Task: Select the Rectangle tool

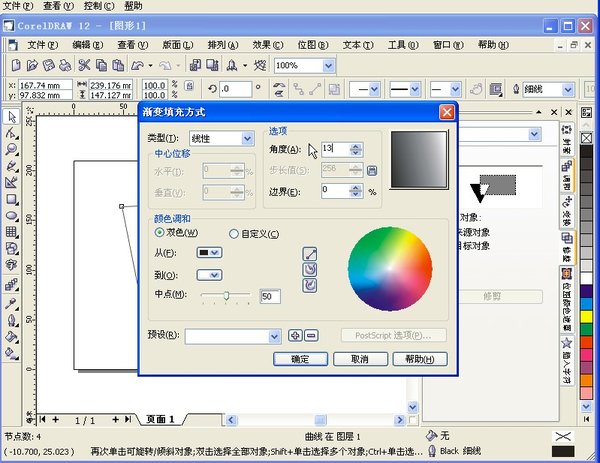Action: point(11,199)
